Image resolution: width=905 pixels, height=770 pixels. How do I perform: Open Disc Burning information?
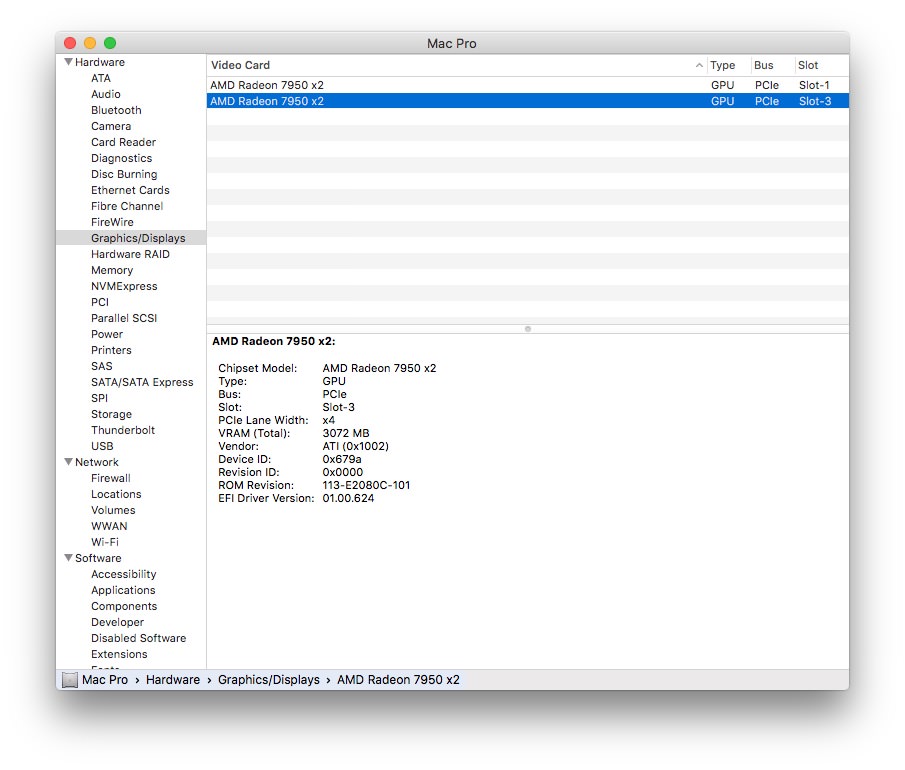click(x=124, y=174)
